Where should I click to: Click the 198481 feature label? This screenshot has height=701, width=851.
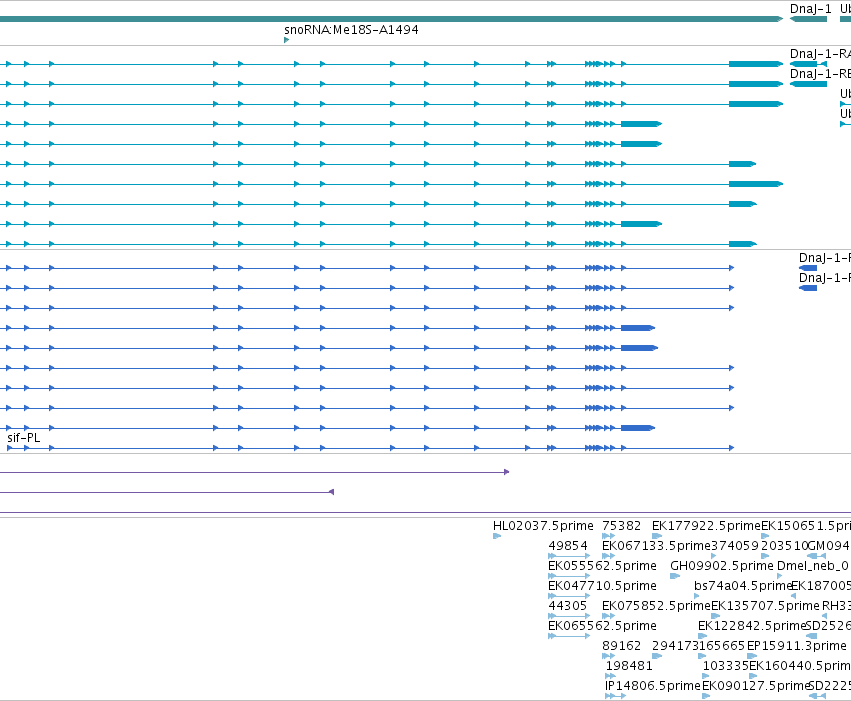click(629, 666)
